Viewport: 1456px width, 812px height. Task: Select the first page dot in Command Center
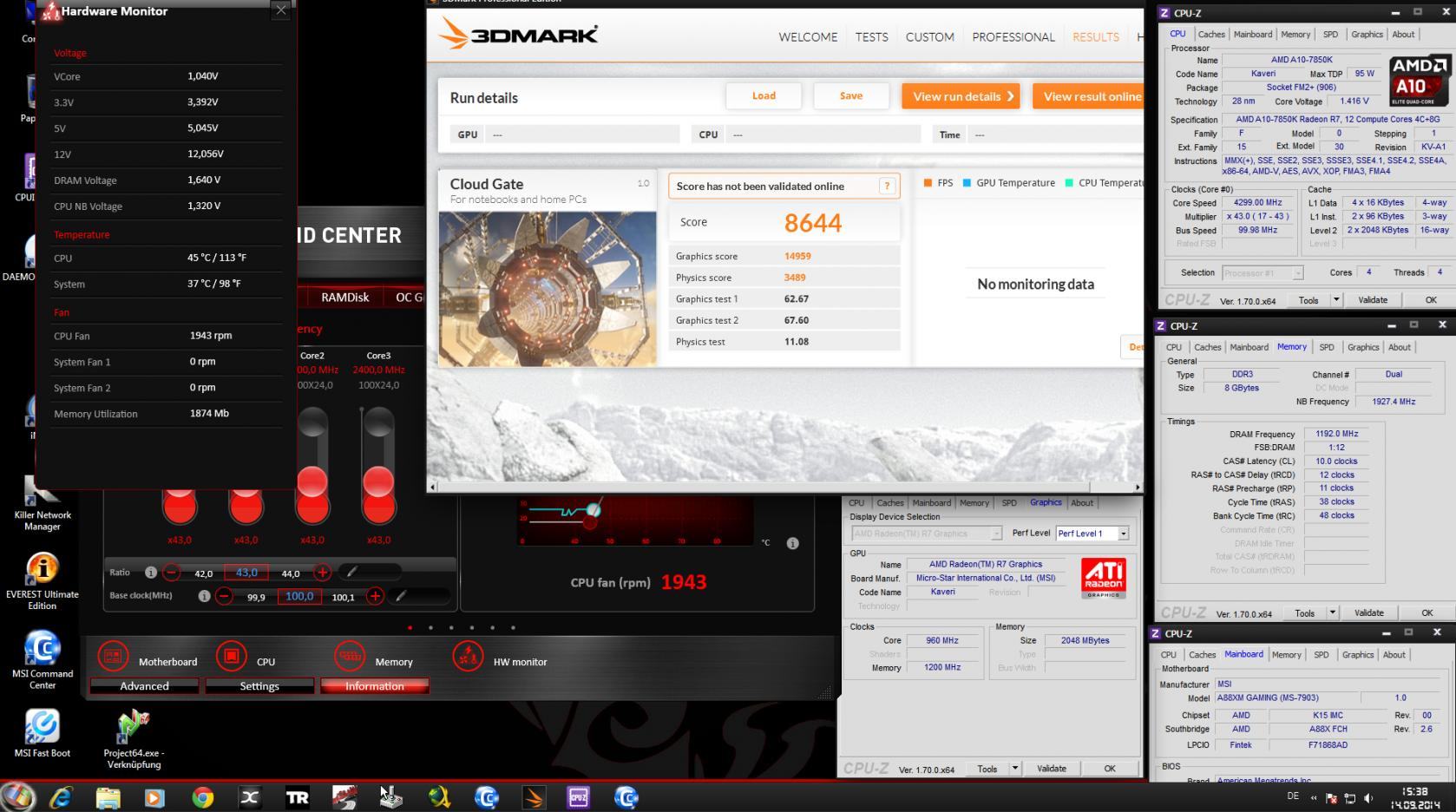pos(410,627)
